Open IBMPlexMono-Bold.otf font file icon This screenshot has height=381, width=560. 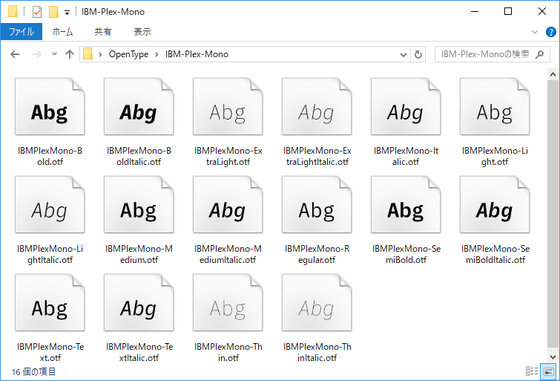point(50,107)
